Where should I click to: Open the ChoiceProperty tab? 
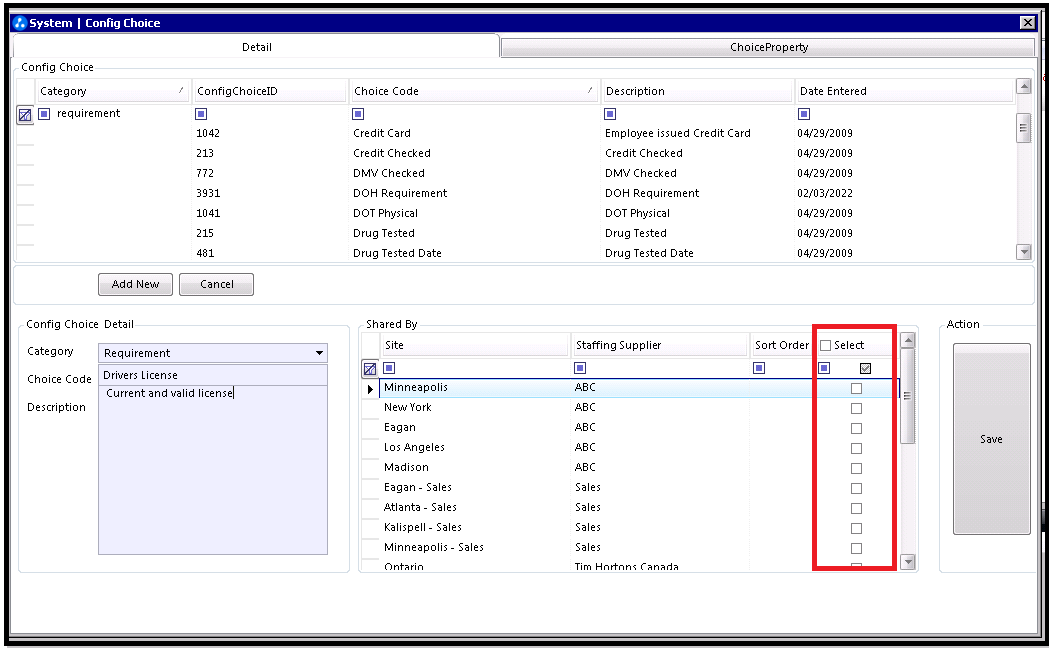click(768, 47)
